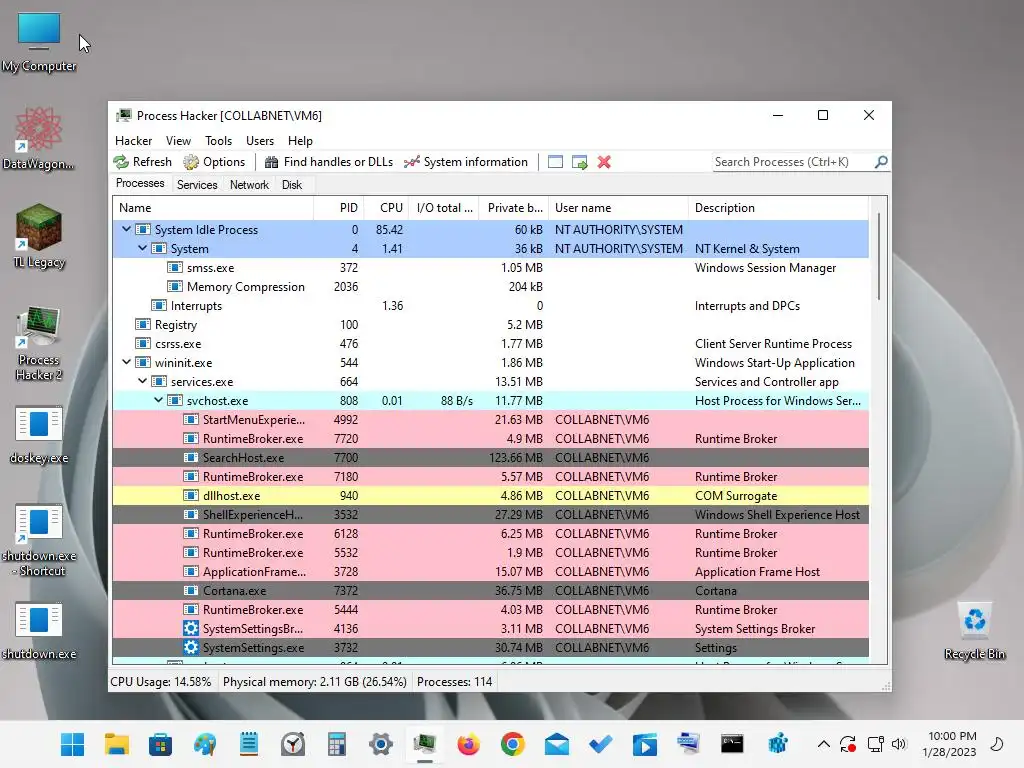This screenshot has height=768, width=1024.
Task: Sort by the Private bytes column header
Action: coord(514,208)
